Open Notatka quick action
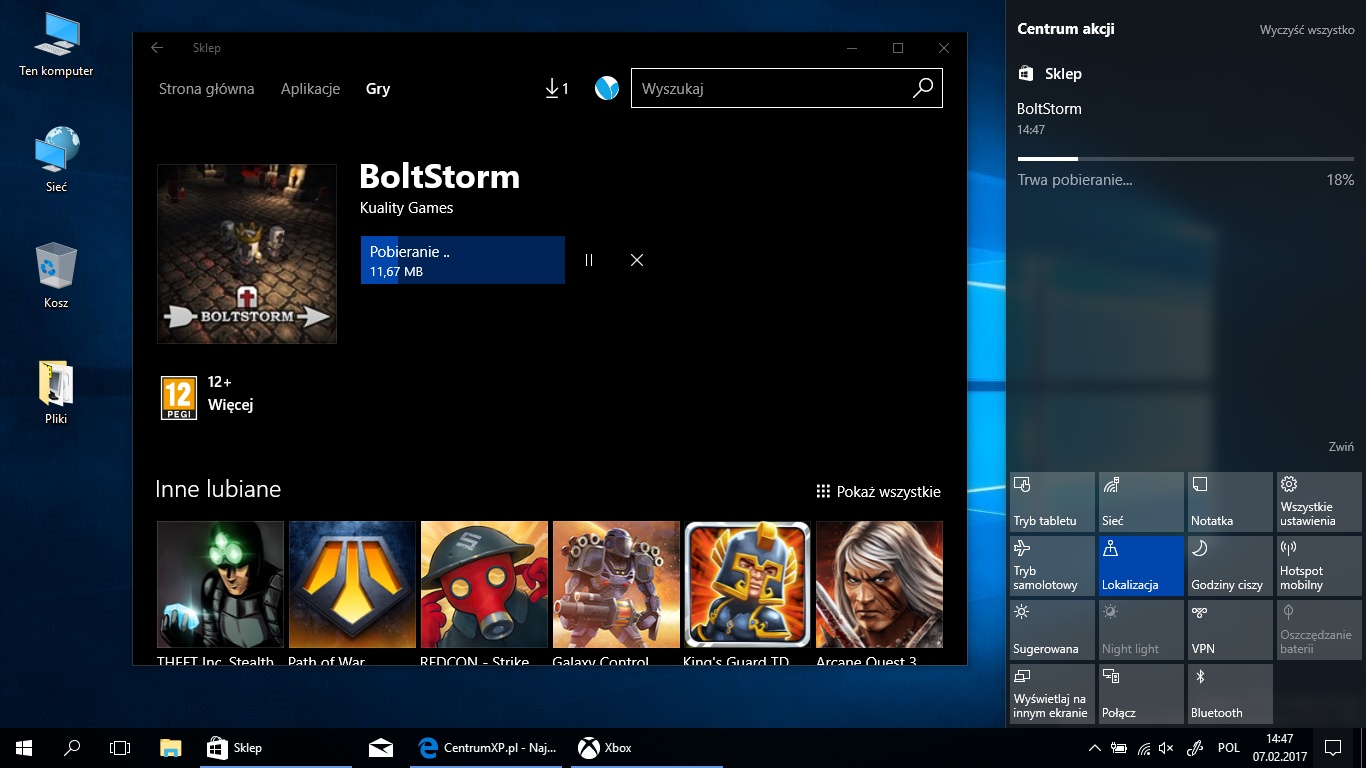 (x=1230, y=502)
